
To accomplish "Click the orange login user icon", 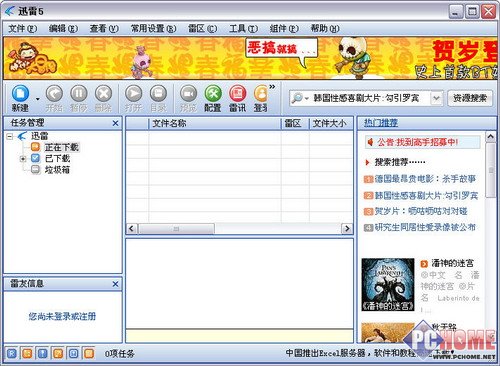I will click(x=261, y=93).
